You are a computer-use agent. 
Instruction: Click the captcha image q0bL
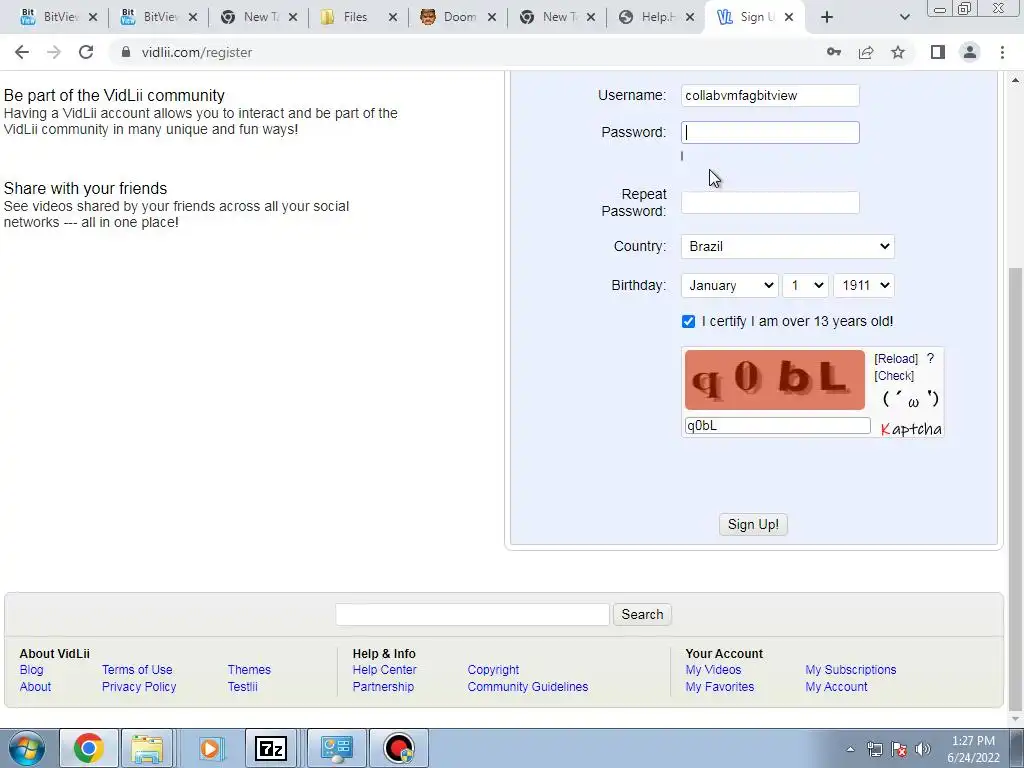coord(775,380)
